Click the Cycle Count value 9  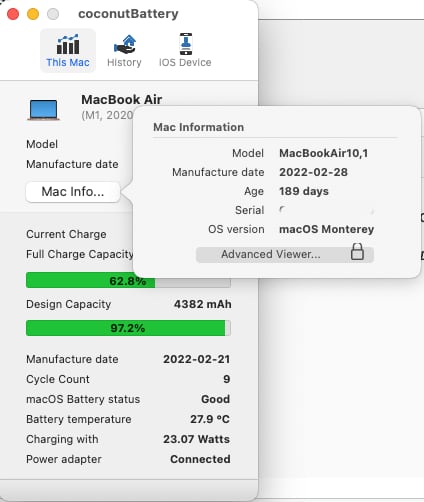click(x=227, y=379)
